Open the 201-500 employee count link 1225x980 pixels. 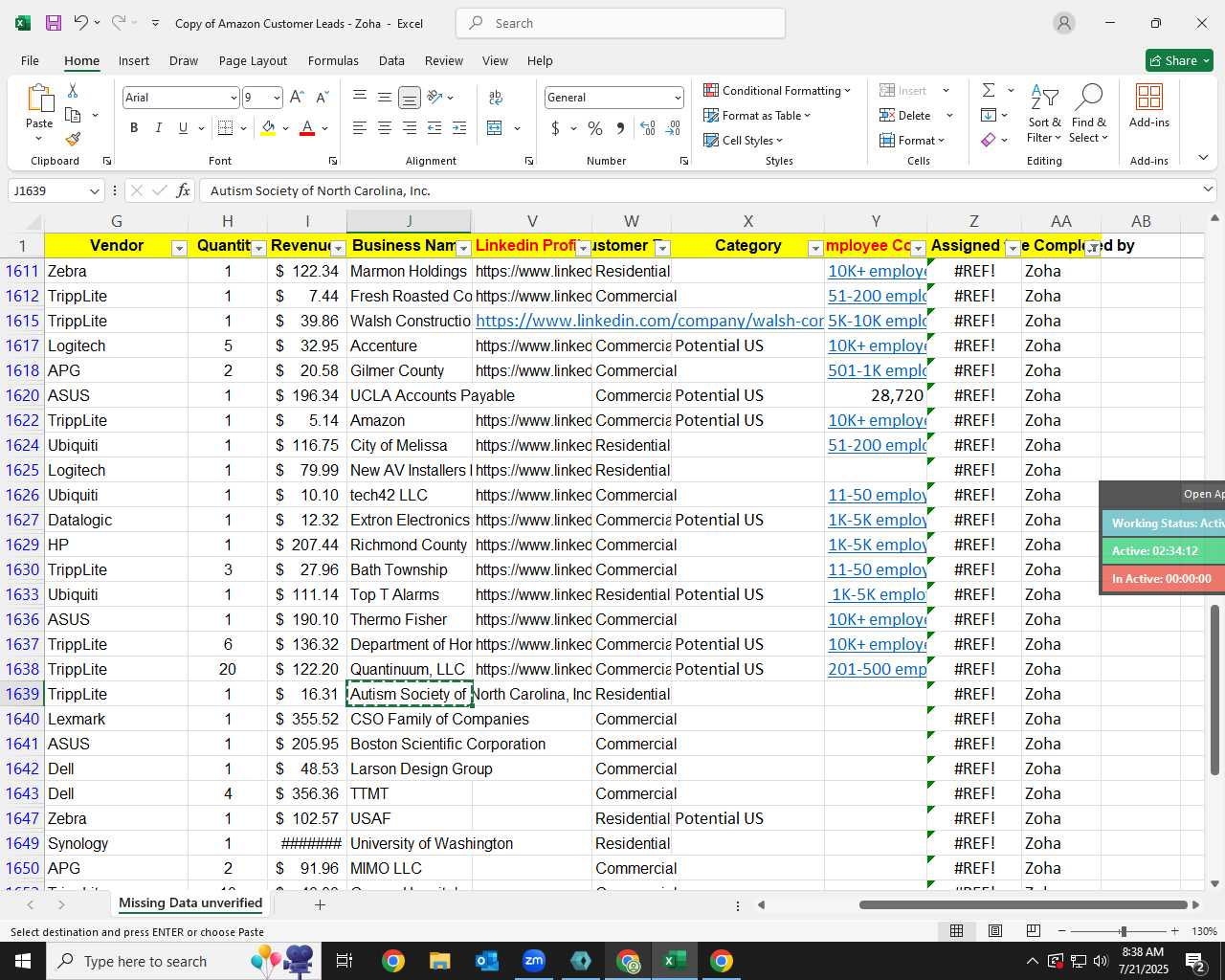(877, 669)
